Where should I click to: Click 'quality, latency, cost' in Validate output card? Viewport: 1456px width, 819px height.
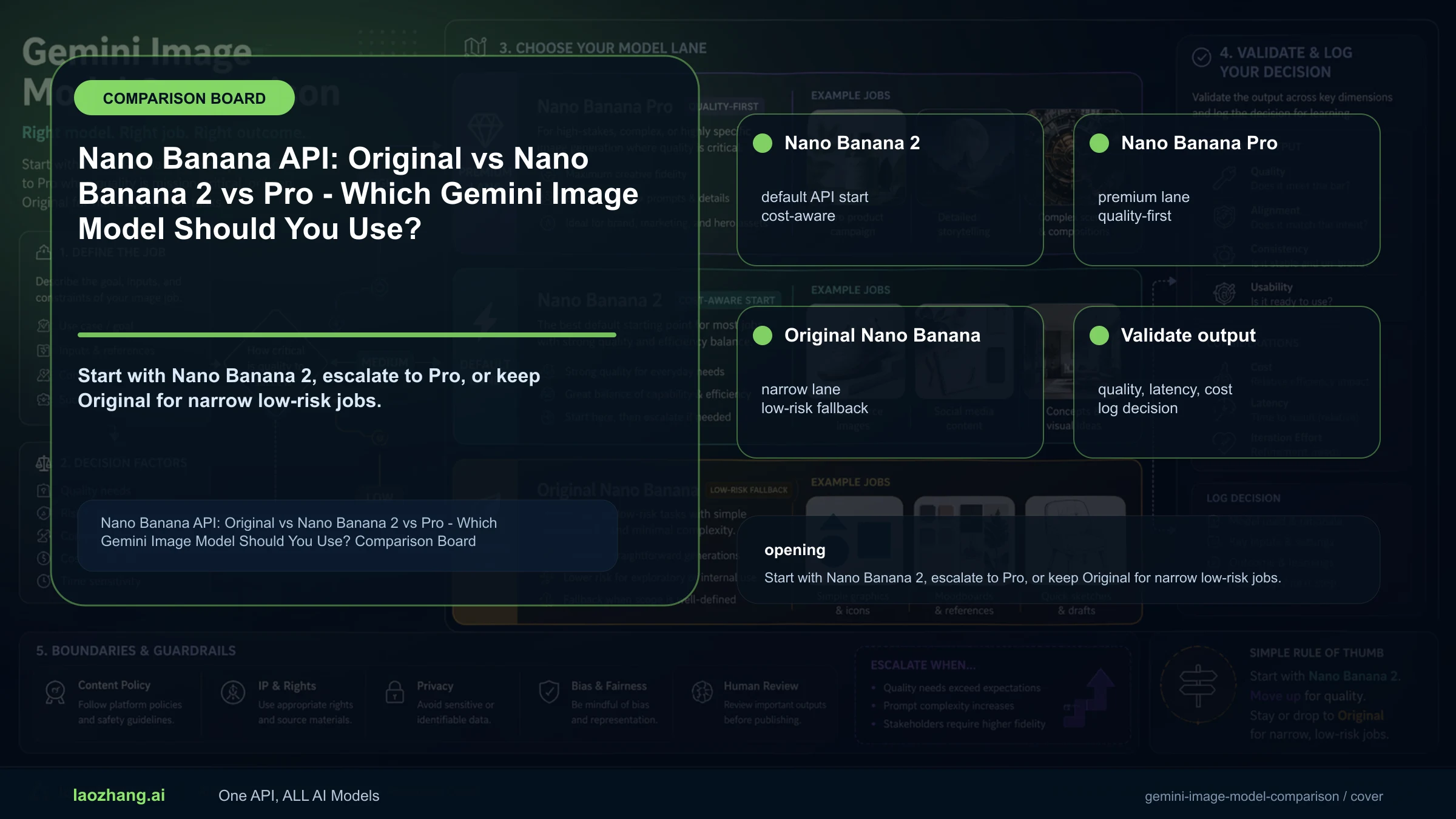click(1165, 389)
